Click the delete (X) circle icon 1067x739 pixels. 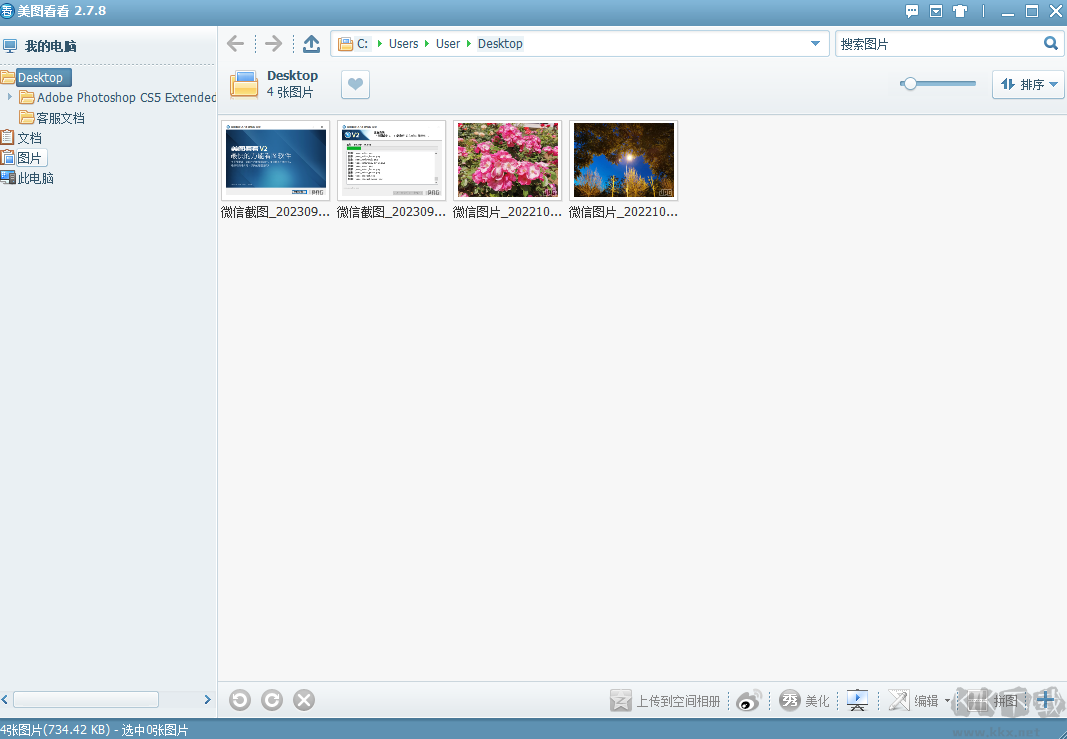click(304, 700)
